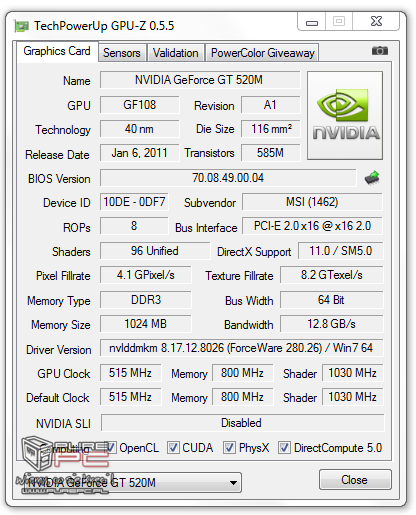Click the NVIDIA logo image
The width and height of the screenshot is (416, 515).
point(345,115)
